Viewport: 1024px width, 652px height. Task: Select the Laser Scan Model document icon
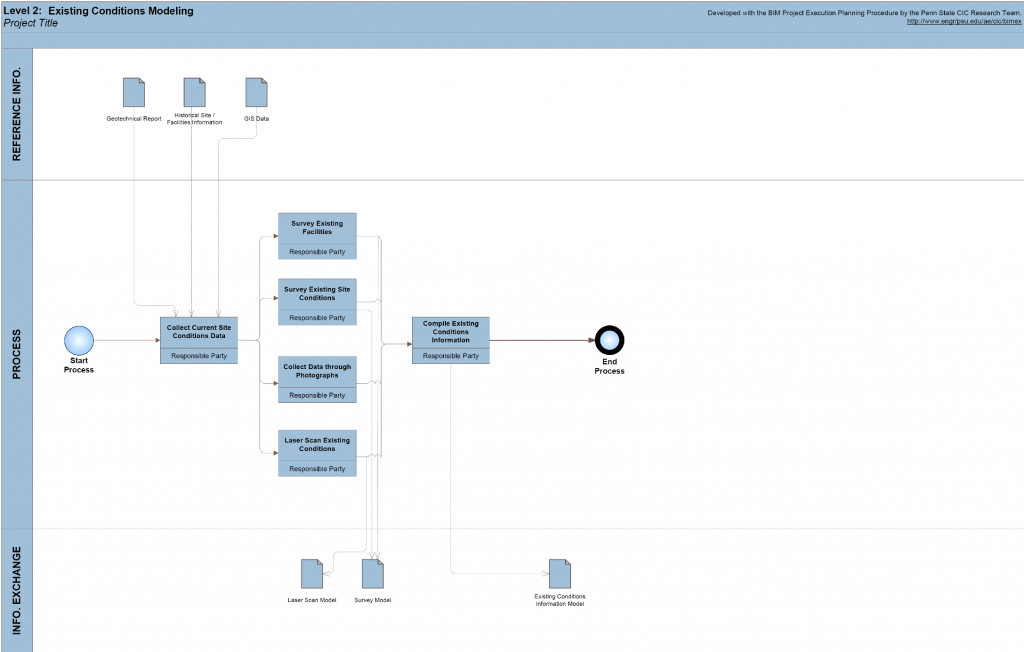pos(312,574)
